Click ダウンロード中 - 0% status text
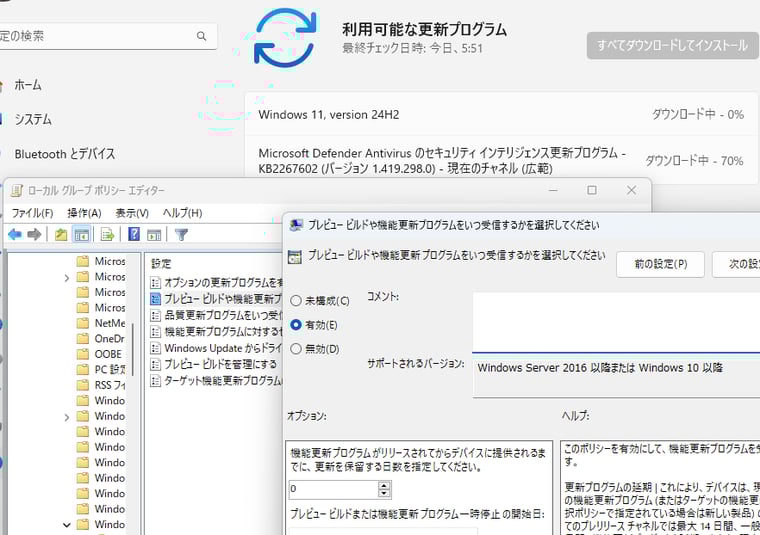This screenshot has width=760, height=535. (697, 115)
